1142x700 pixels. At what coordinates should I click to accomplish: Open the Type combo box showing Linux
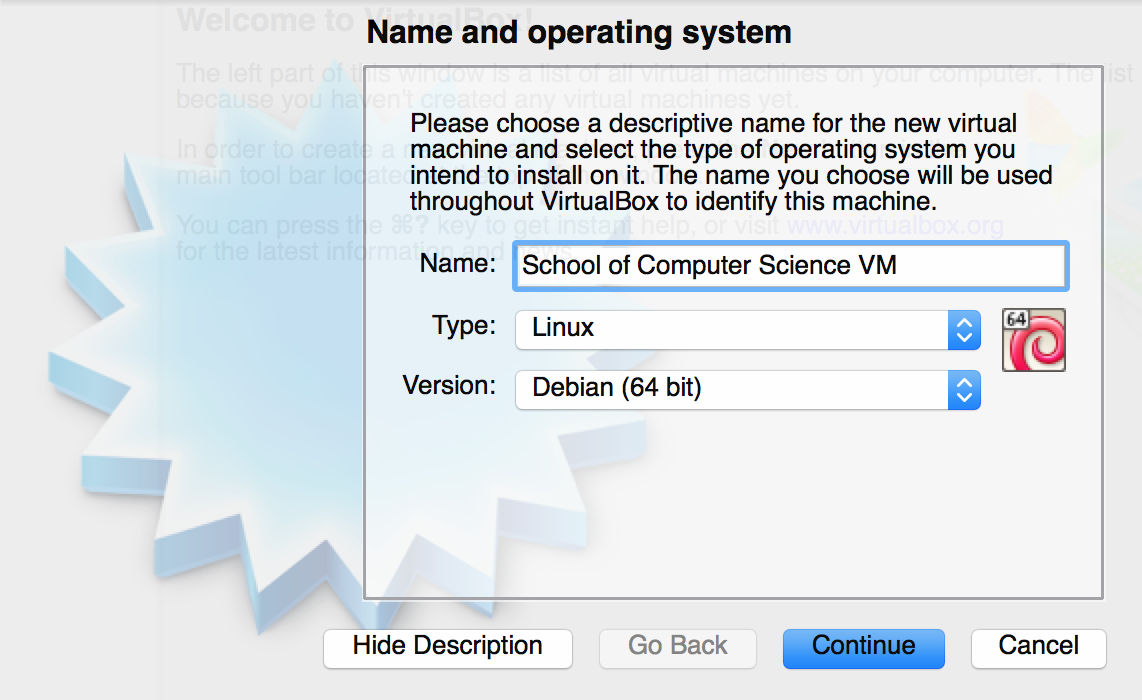[x=732, y=329]
